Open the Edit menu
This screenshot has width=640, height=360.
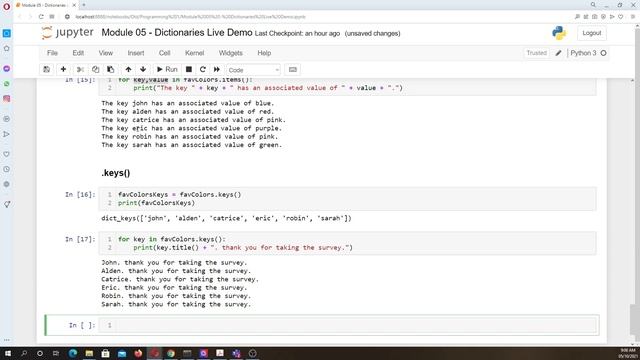(78, 53)
